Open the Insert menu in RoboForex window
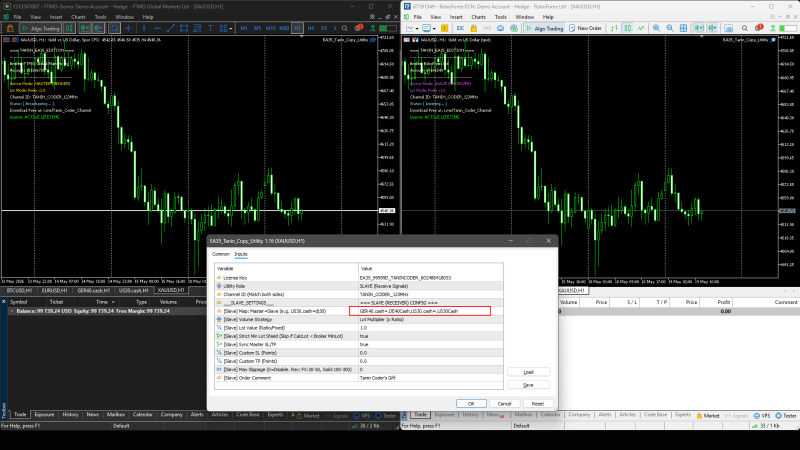 pos(456,17)
